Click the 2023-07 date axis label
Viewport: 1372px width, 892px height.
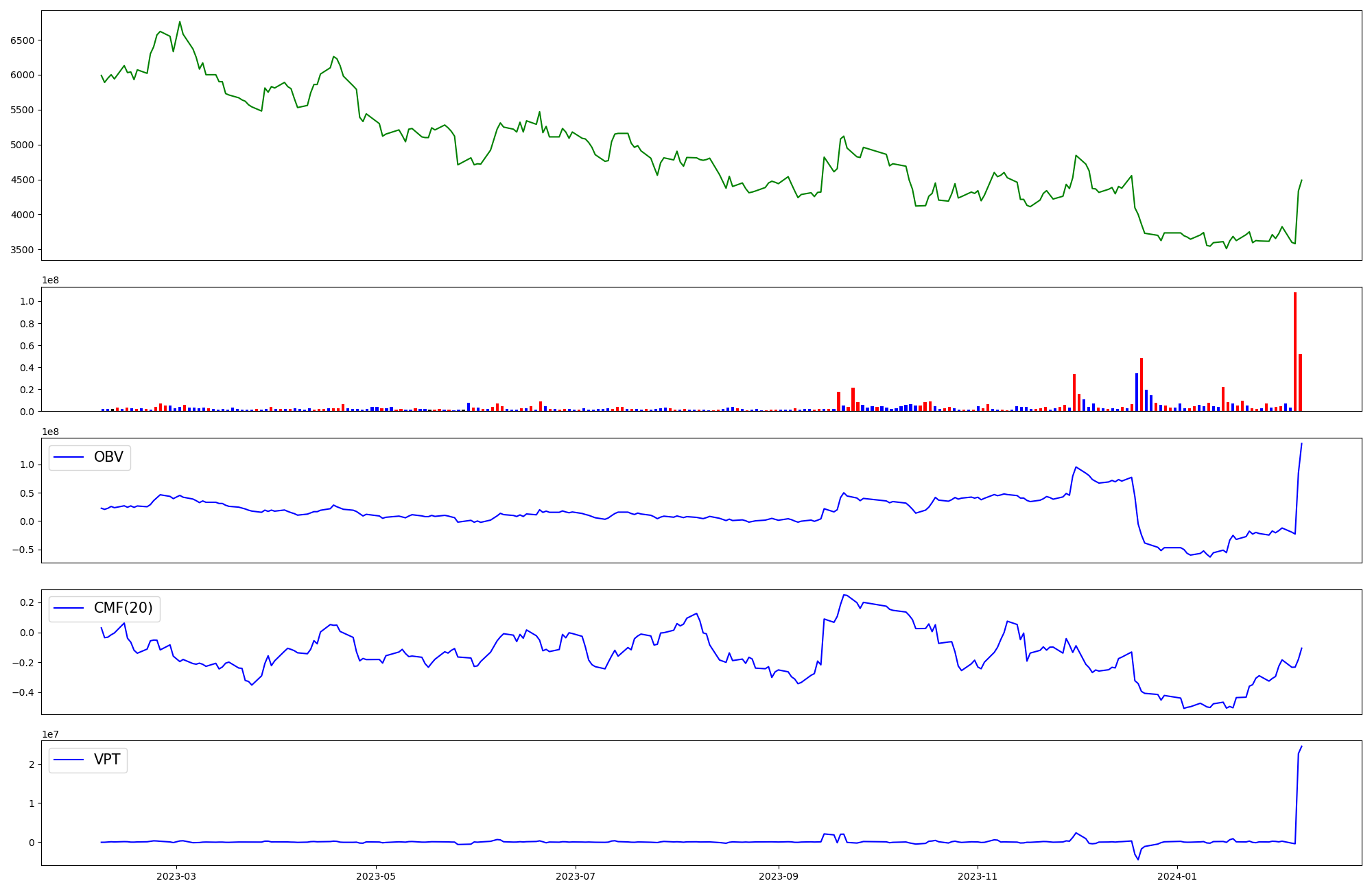pos(575,876)
